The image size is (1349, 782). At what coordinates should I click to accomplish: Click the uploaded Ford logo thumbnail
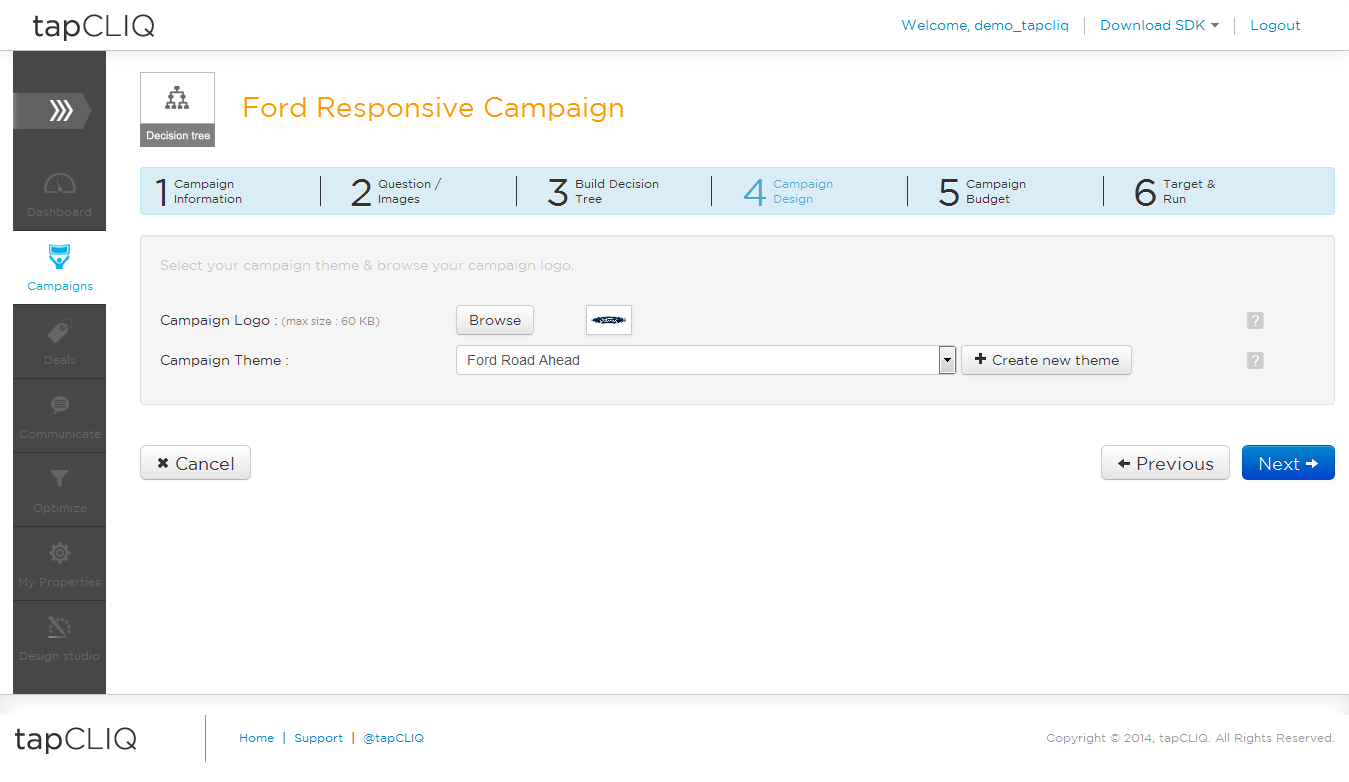pyautogui.click(x=608, y=320)
